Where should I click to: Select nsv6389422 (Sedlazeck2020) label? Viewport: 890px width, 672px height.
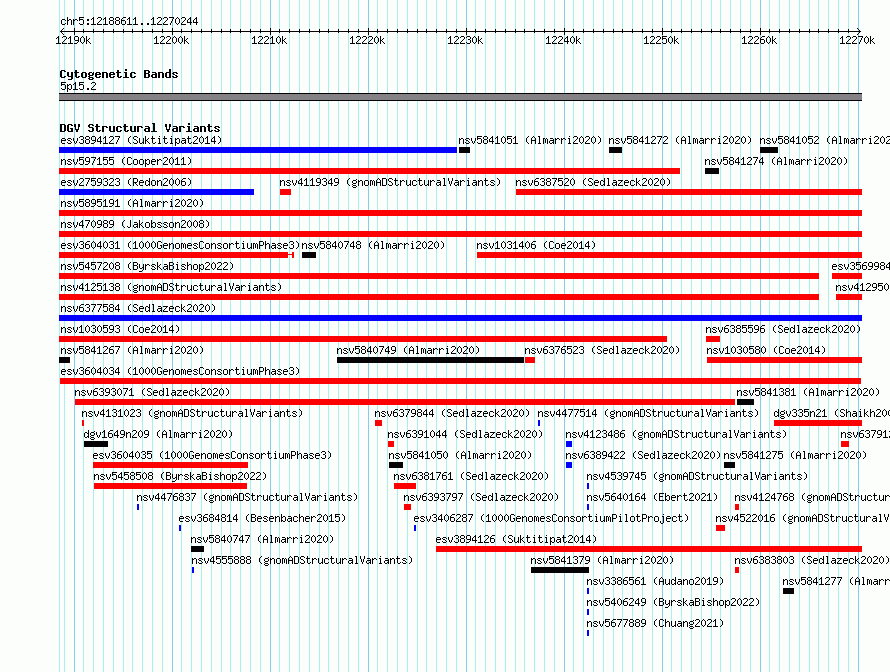pyautogui.click(x=643, y=455)
